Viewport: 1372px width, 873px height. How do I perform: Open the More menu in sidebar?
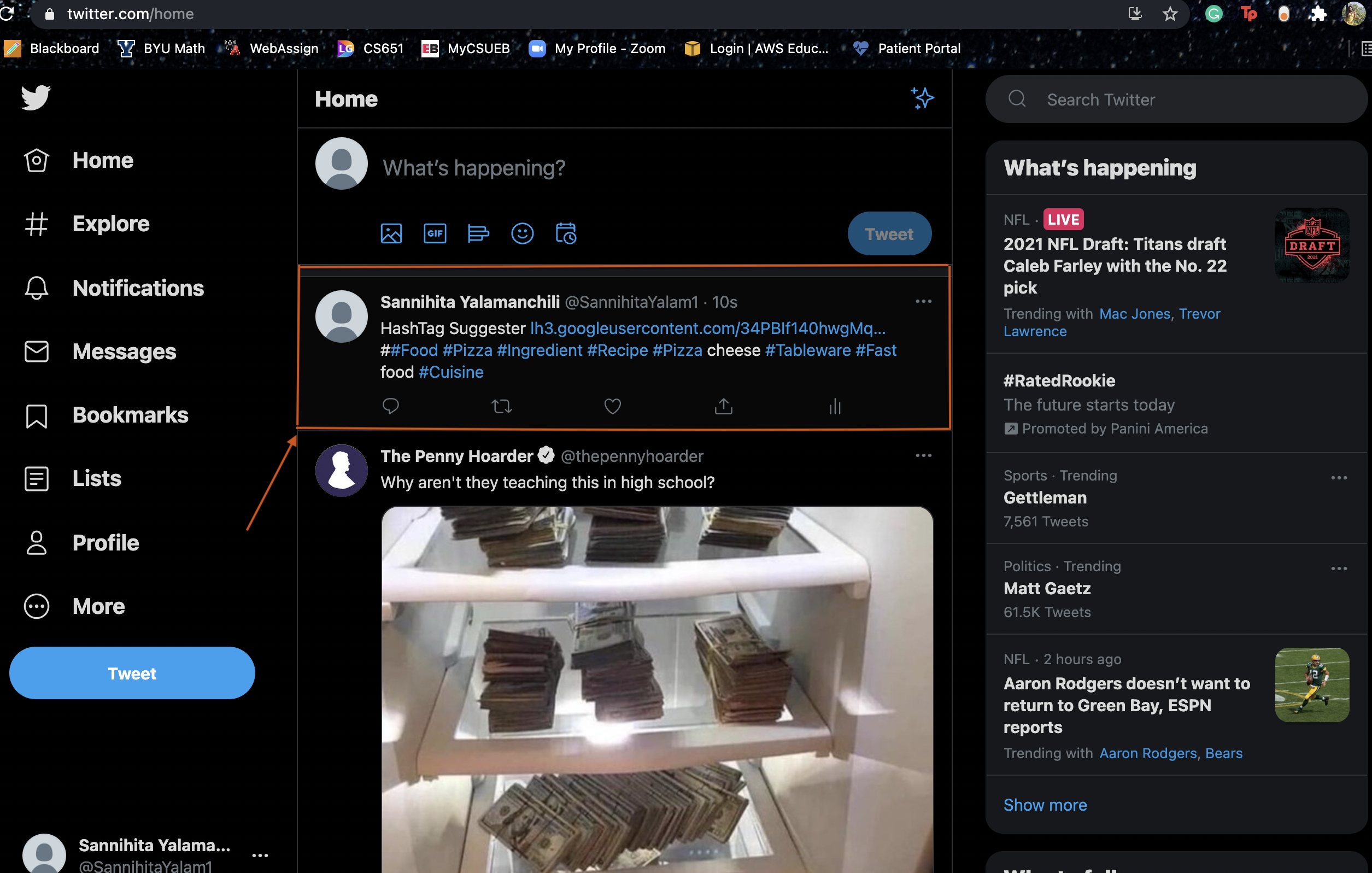tap(74, 606)
